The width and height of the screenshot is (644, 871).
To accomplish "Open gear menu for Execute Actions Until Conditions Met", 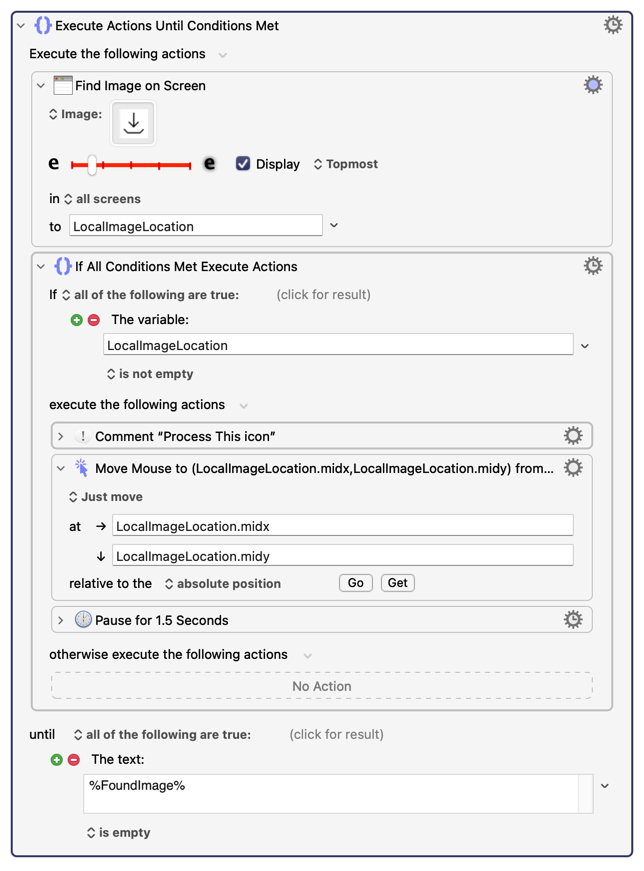I will click(x=612, y=25).
